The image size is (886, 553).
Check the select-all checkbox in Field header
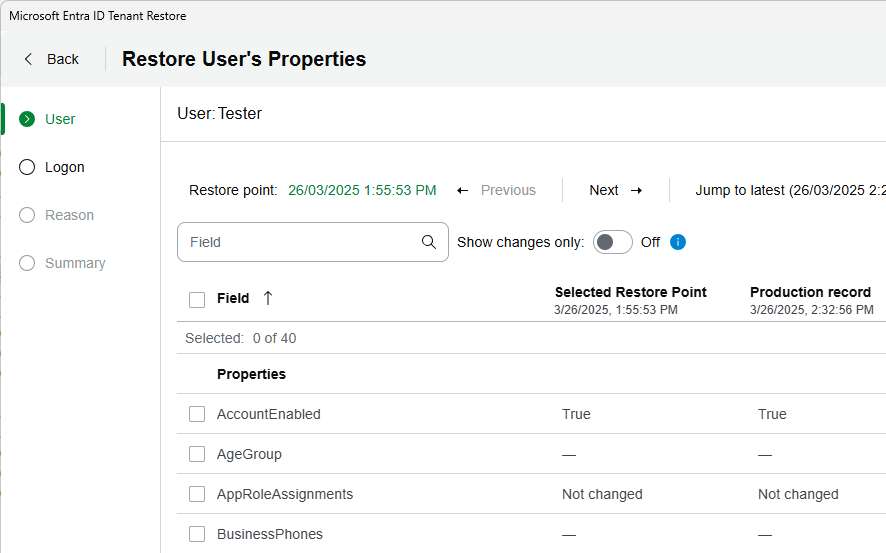197,299
